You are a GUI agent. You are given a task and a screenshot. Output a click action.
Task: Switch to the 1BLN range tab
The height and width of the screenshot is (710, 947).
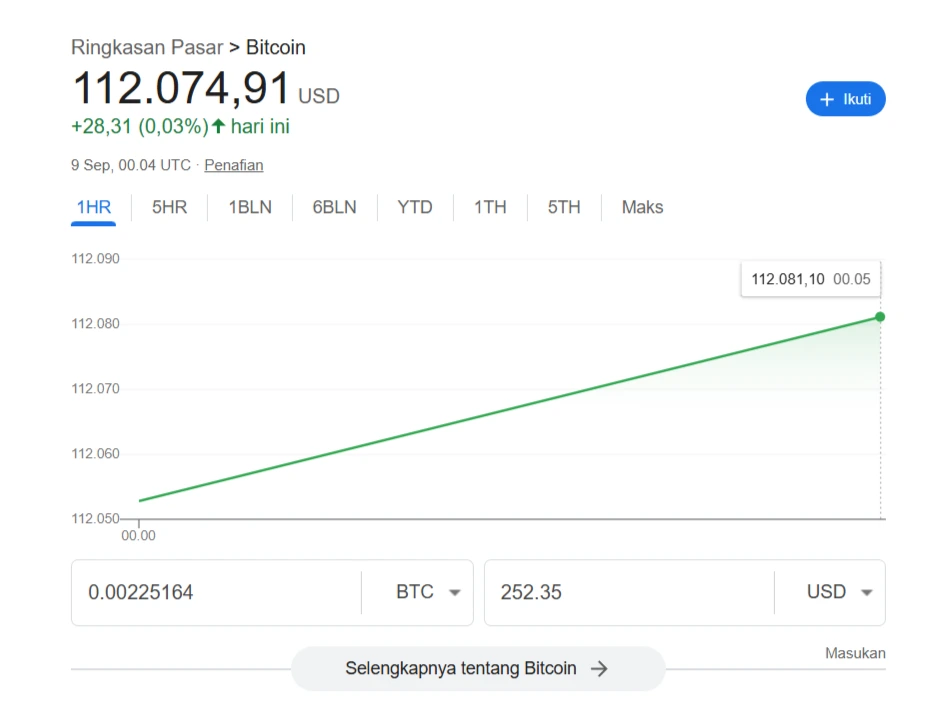coord(250,207)
